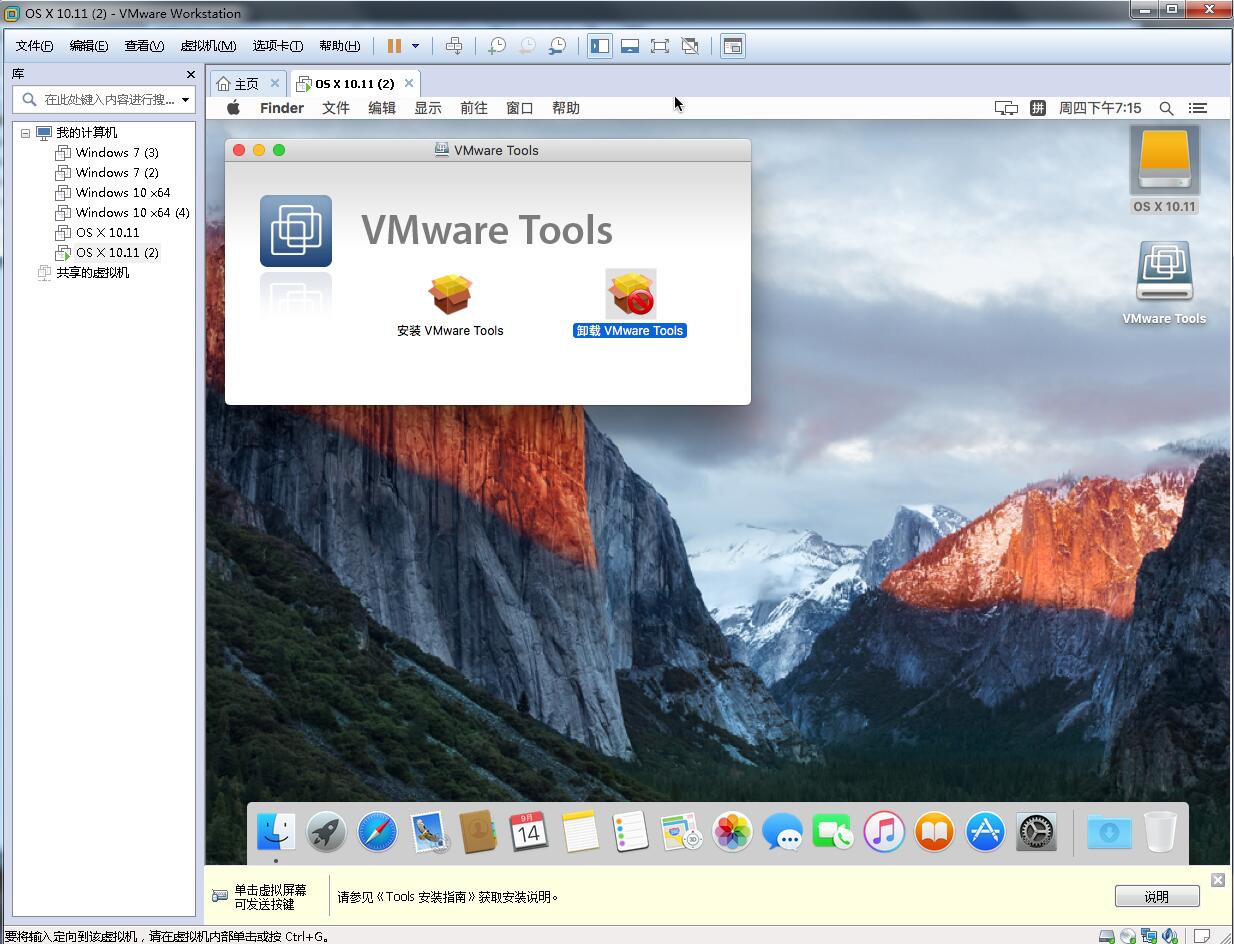Open Finder from the Dock
The width and height of the screenshot is (1234, 944).
(x=276, y=831)
